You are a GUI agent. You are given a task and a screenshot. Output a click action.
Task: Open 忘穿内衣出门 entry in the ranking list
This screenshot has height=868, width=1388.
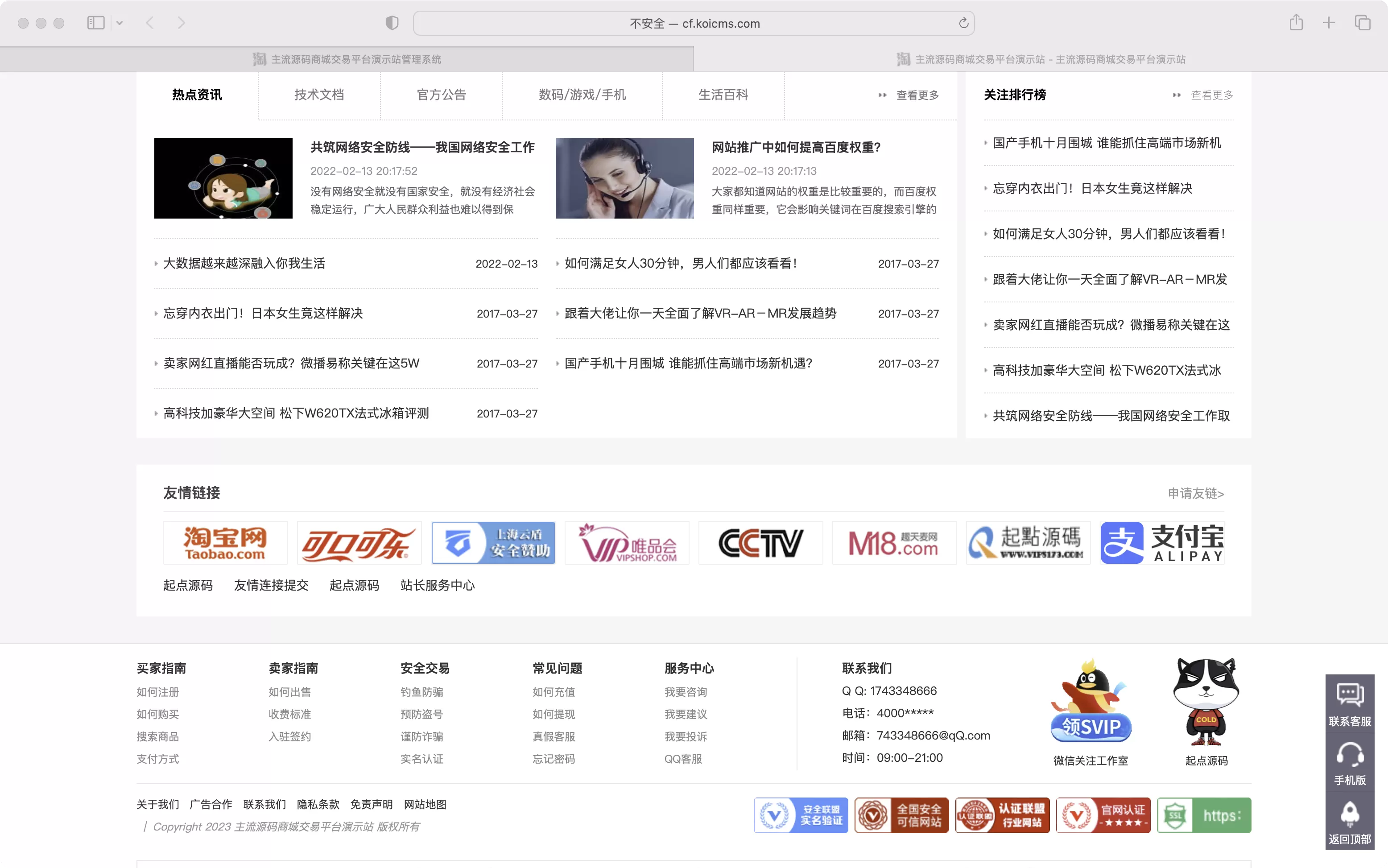pyautogui.click(x=1092, y=188)
